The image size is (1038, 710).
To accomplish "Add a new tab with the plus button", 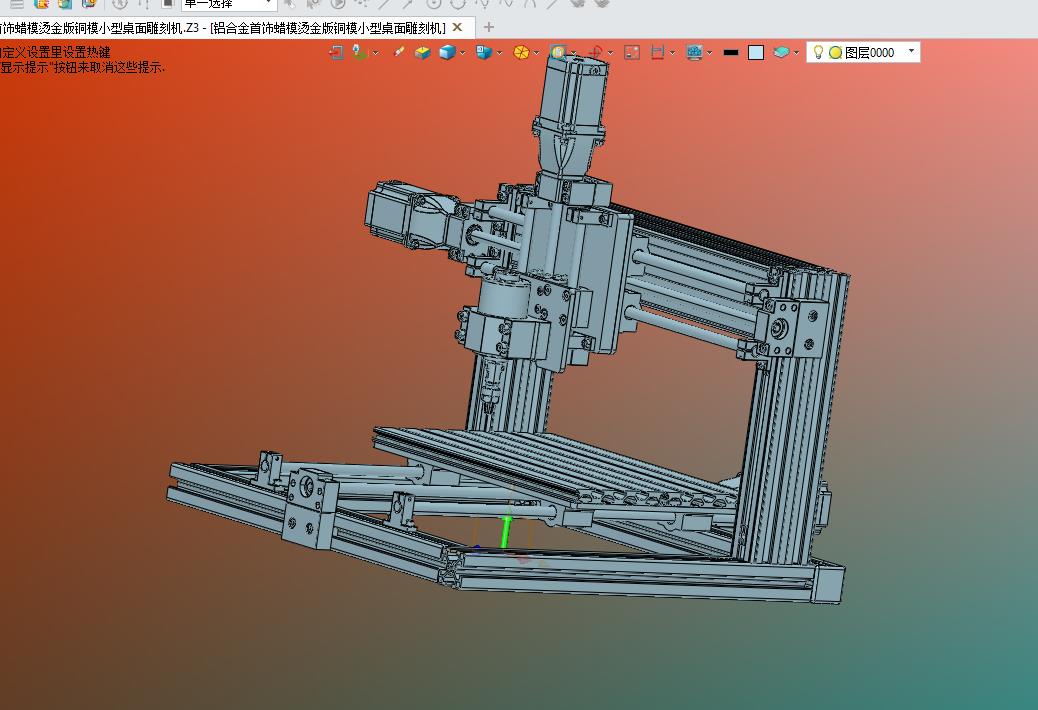I will [489, 27].
